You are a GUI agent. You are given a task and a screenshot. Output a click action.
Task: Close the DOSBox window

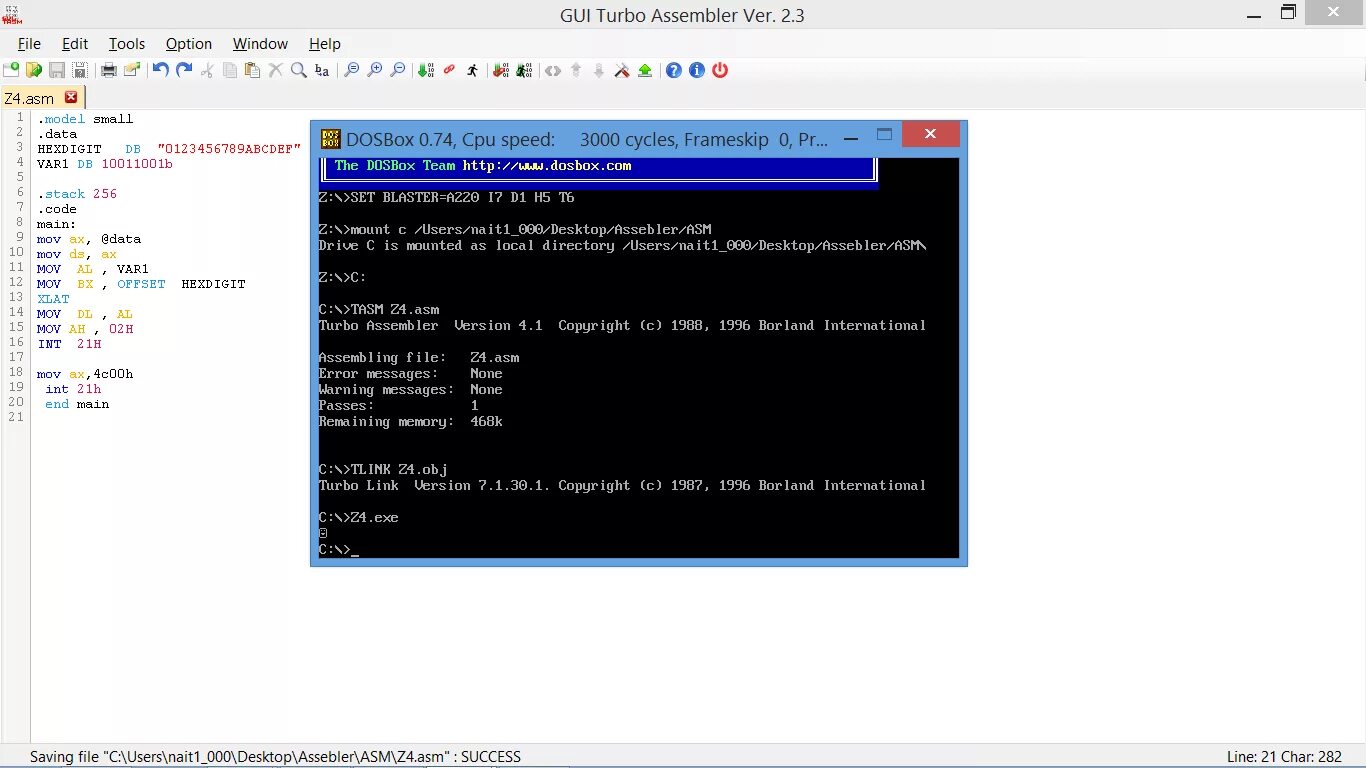tap(930, 134)
